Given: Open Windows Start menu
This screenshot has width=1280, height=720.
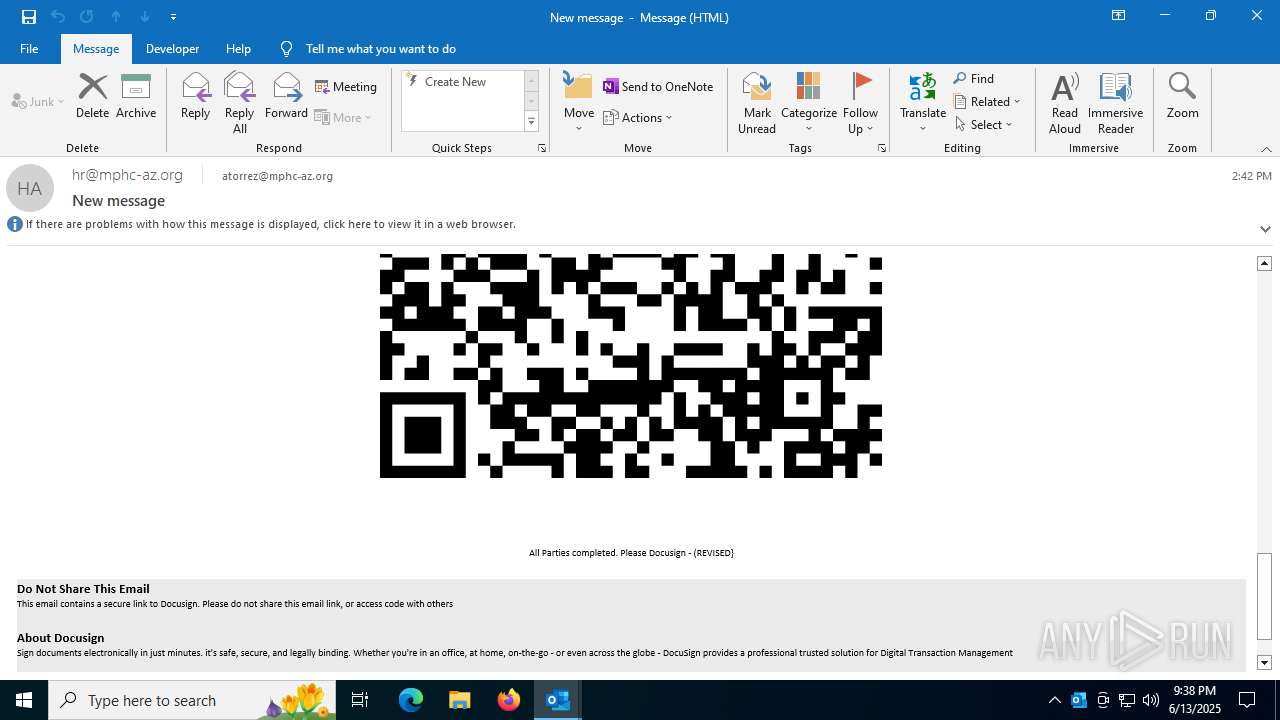Looking at the screenshot, I should (x=24, y=700).
